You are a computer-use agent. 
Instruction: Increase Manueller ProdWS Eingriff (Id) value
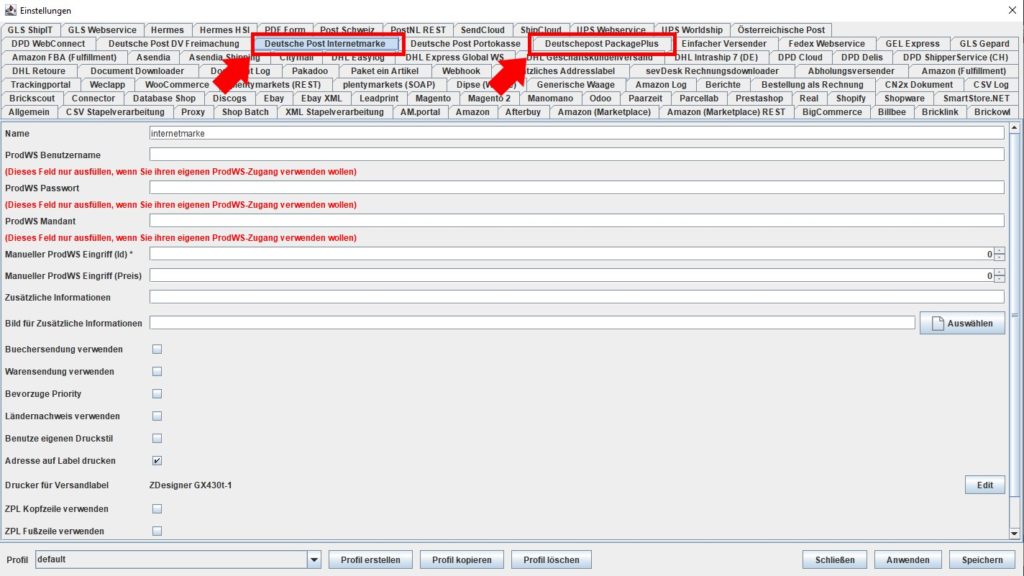[x=999, y=251]
